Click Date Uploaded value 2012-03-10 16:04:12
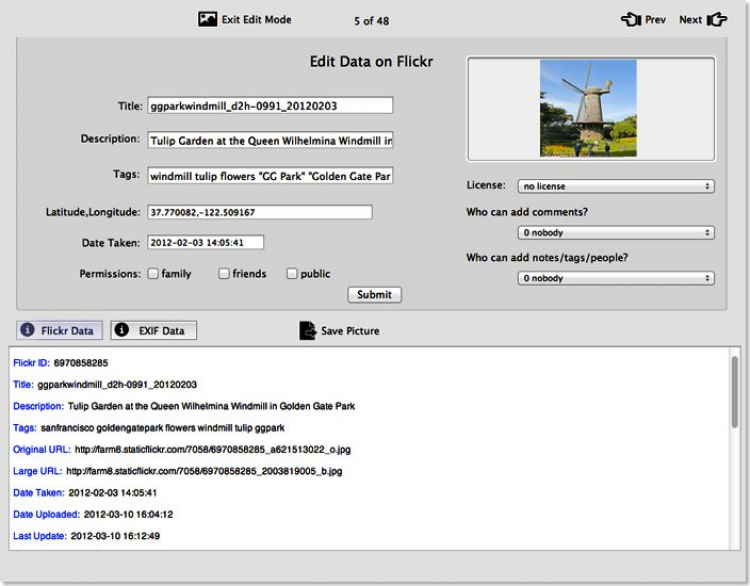The height and width of the screenshot is (586, 750). tap(129, 515)
